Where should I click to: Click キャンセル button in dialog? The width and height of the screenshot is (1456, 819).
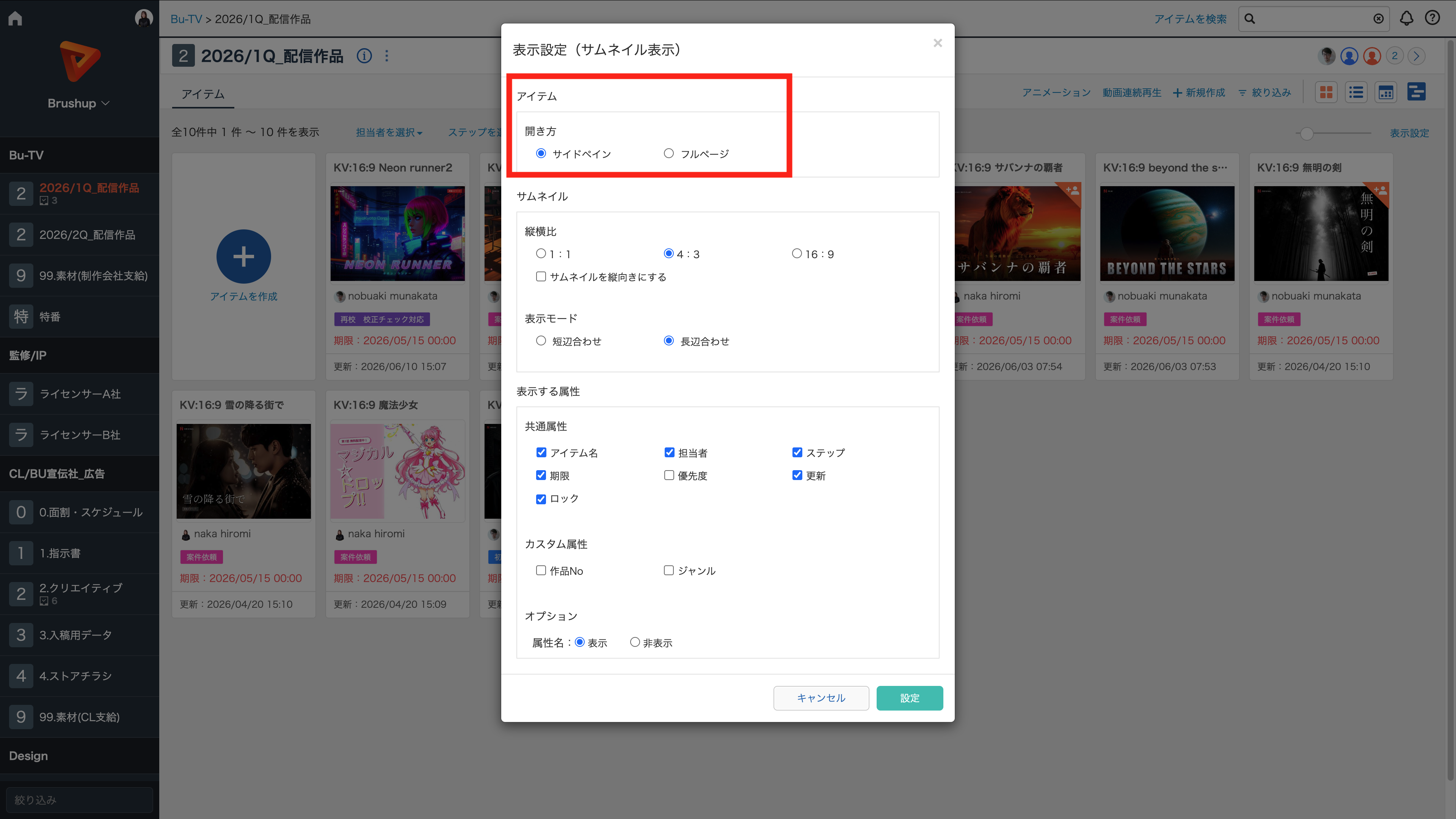[821, 698]
